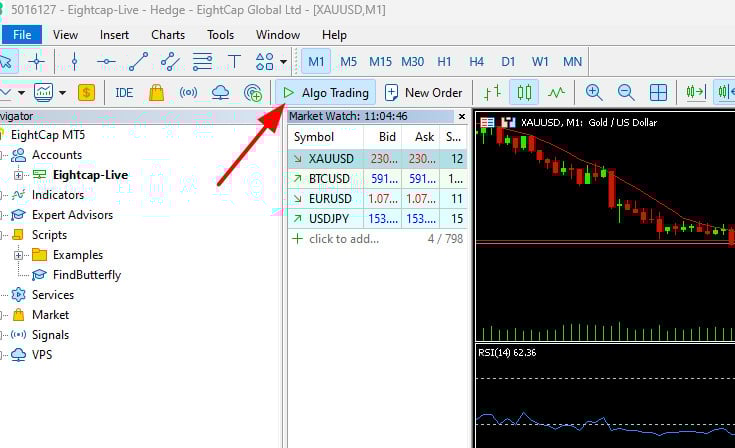Switch chart to candlestick view
Viewport: 735px width, 448px height.
pos(524,93)
